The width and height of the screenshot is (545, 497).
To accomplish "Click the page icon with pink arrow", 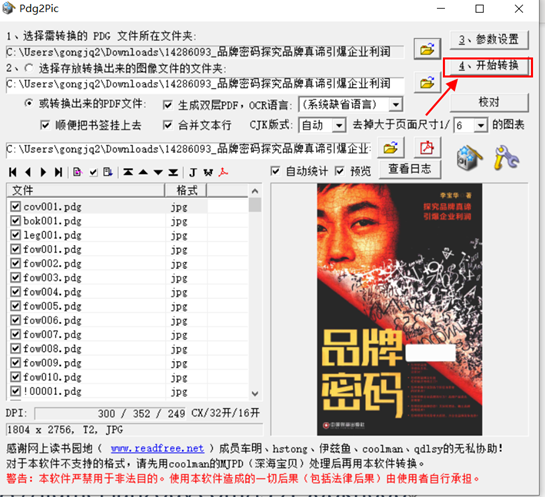I will click(x=78, y=172).
